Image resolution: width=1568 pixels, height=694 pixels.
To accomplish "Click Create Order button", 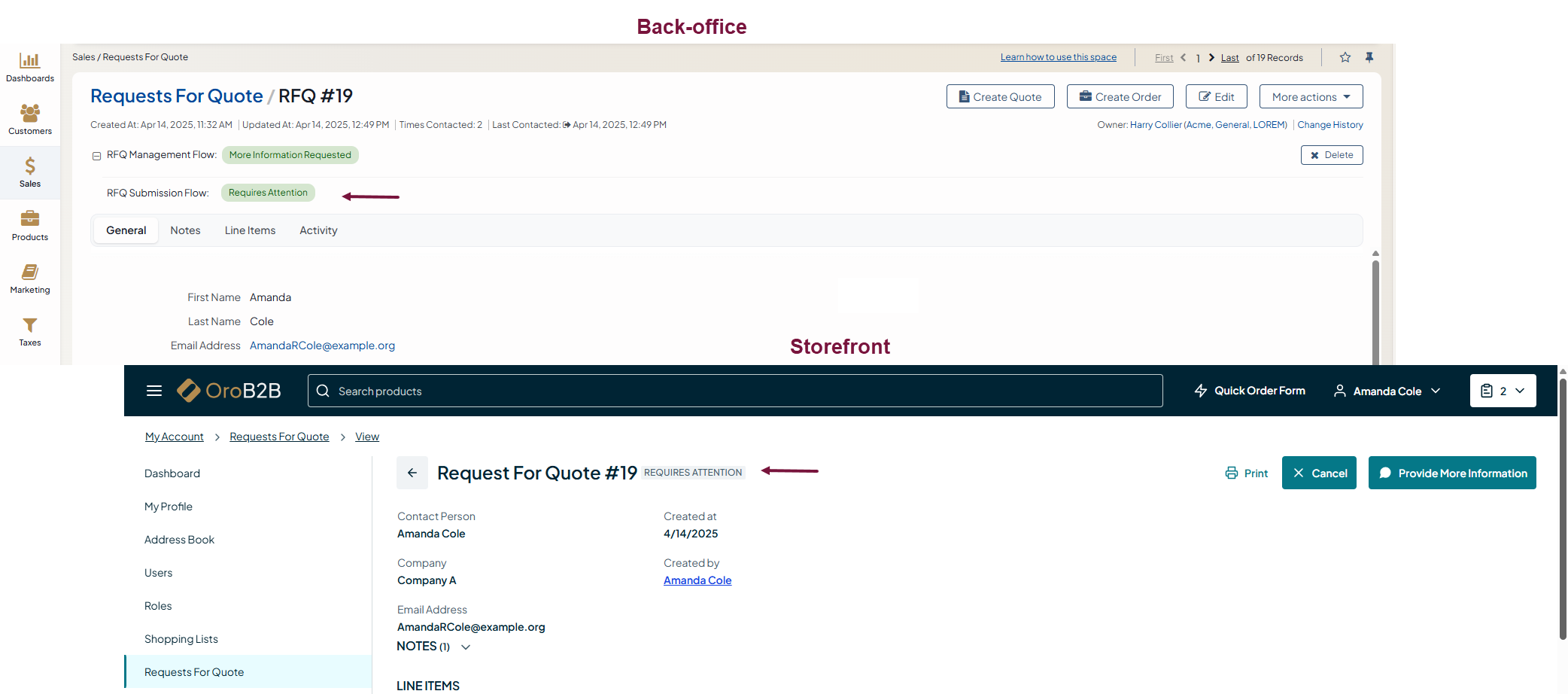I will (x=1120, y=96).
